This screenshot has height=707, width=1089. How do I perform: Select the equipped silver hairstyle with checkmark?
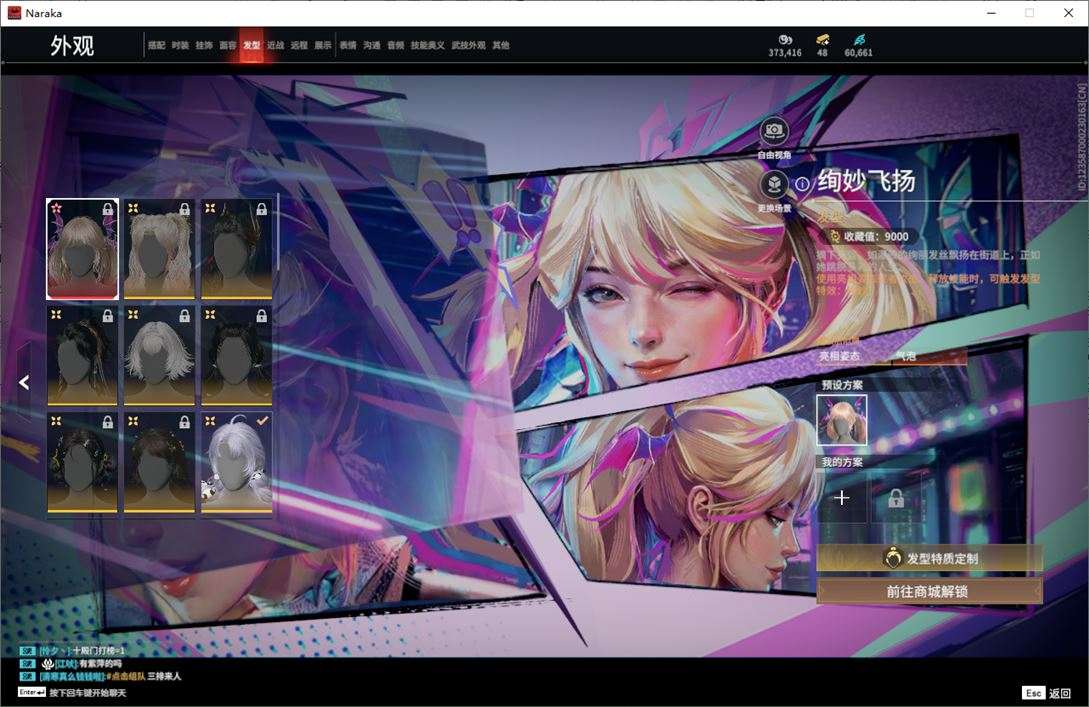coord(236,462)
